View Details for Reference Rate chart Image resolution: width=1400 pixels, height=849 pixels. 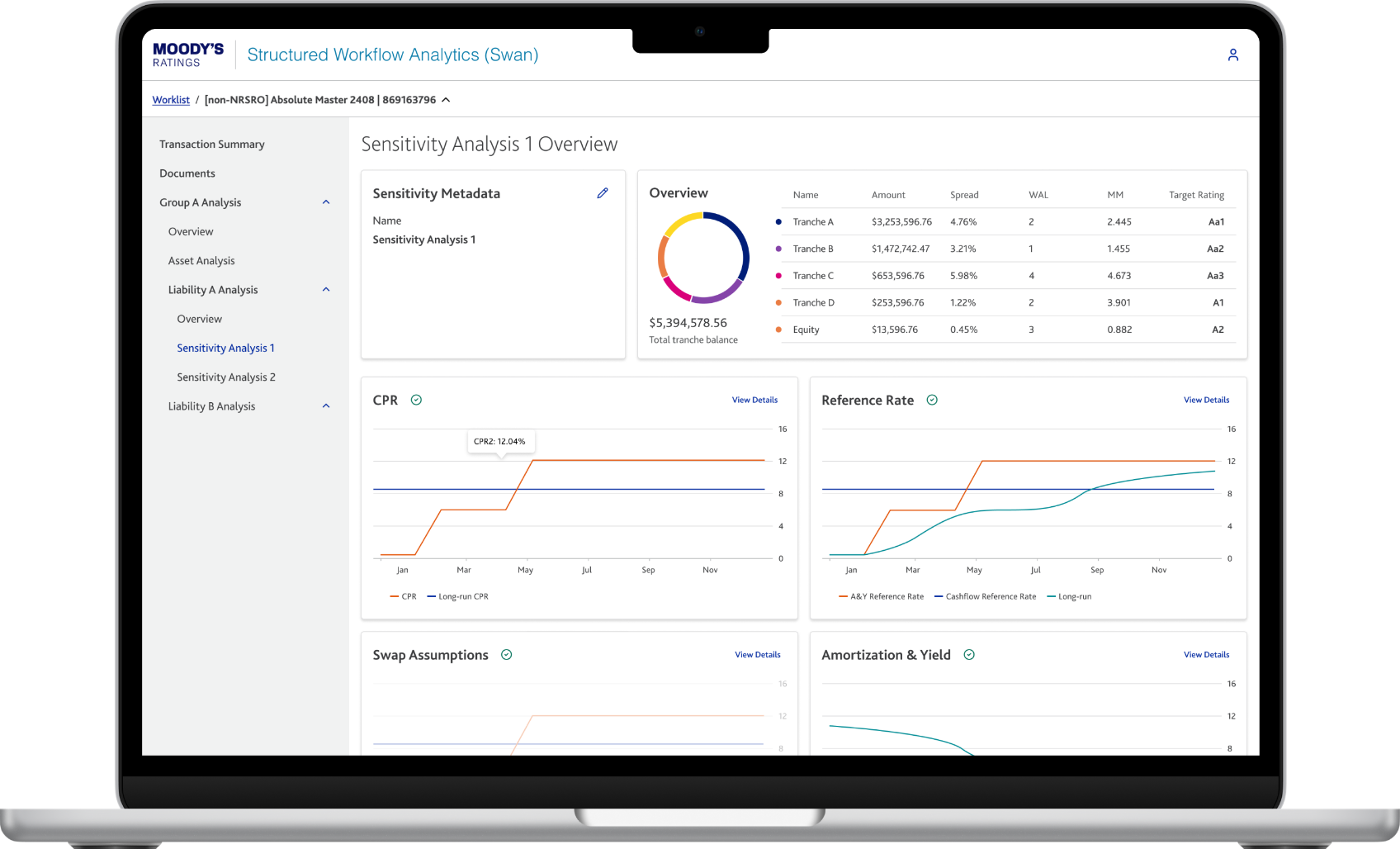pyautogui.click(x=1206, y=400)
